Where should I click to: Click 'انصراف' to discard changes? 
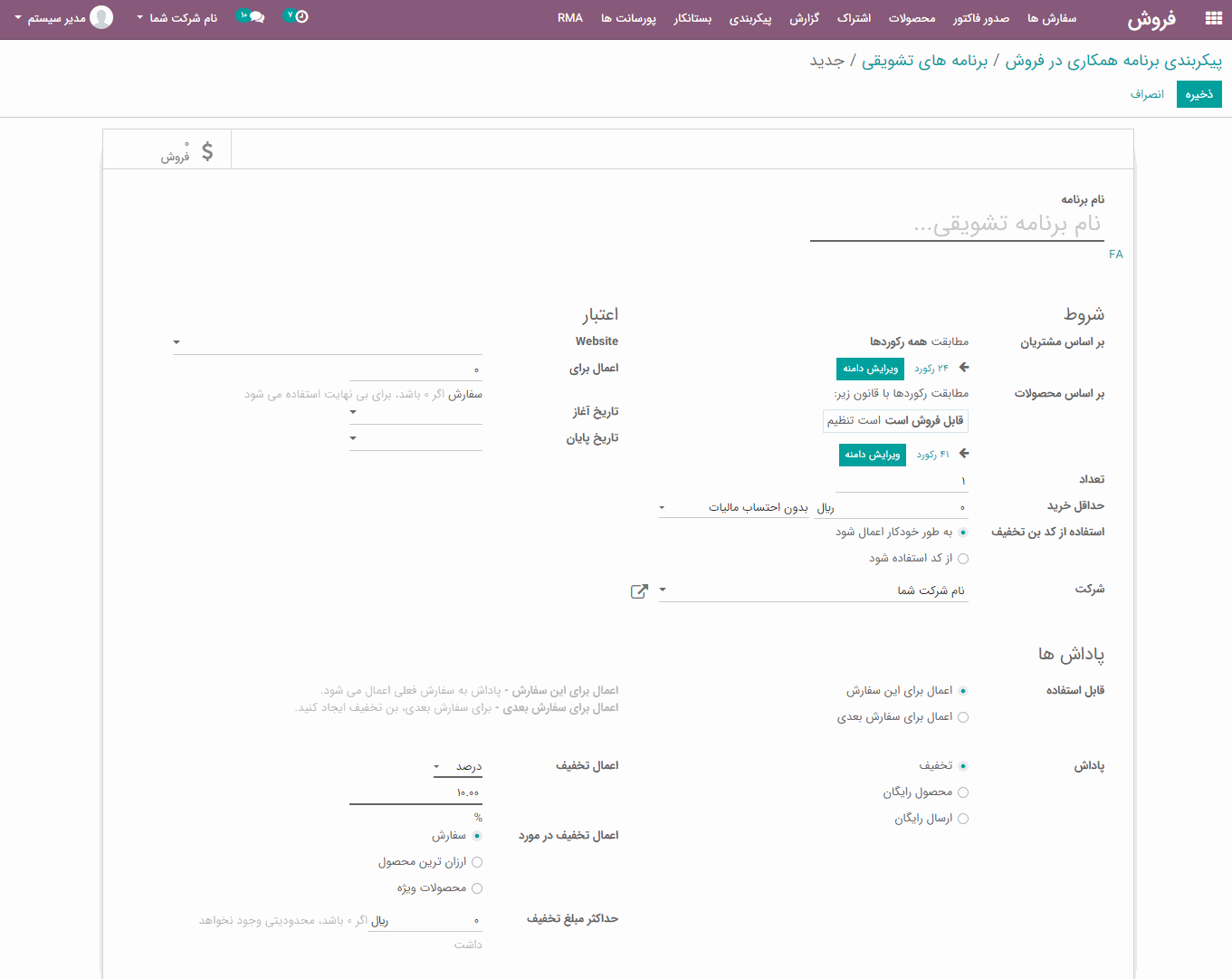(x=1147, y=94)
